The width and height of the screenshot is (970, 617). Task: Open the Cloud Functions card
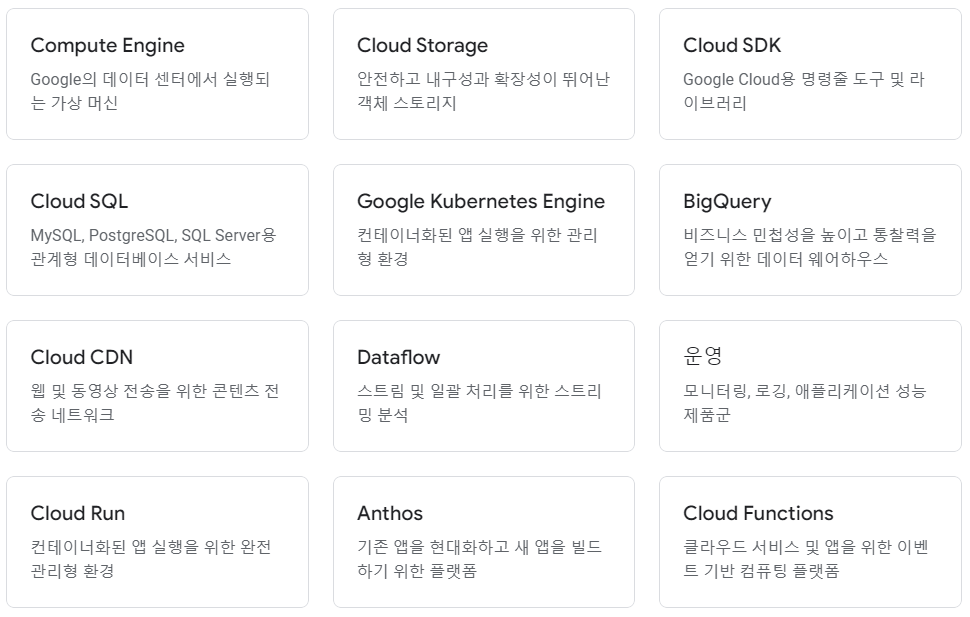coord(810,541)
